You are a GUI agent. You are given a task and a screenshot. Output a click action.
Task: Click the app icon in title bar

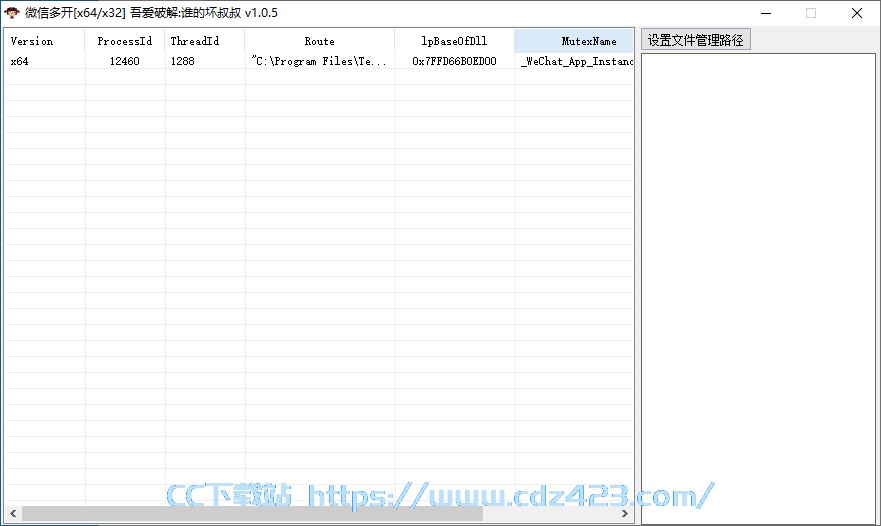coord(12,12)
